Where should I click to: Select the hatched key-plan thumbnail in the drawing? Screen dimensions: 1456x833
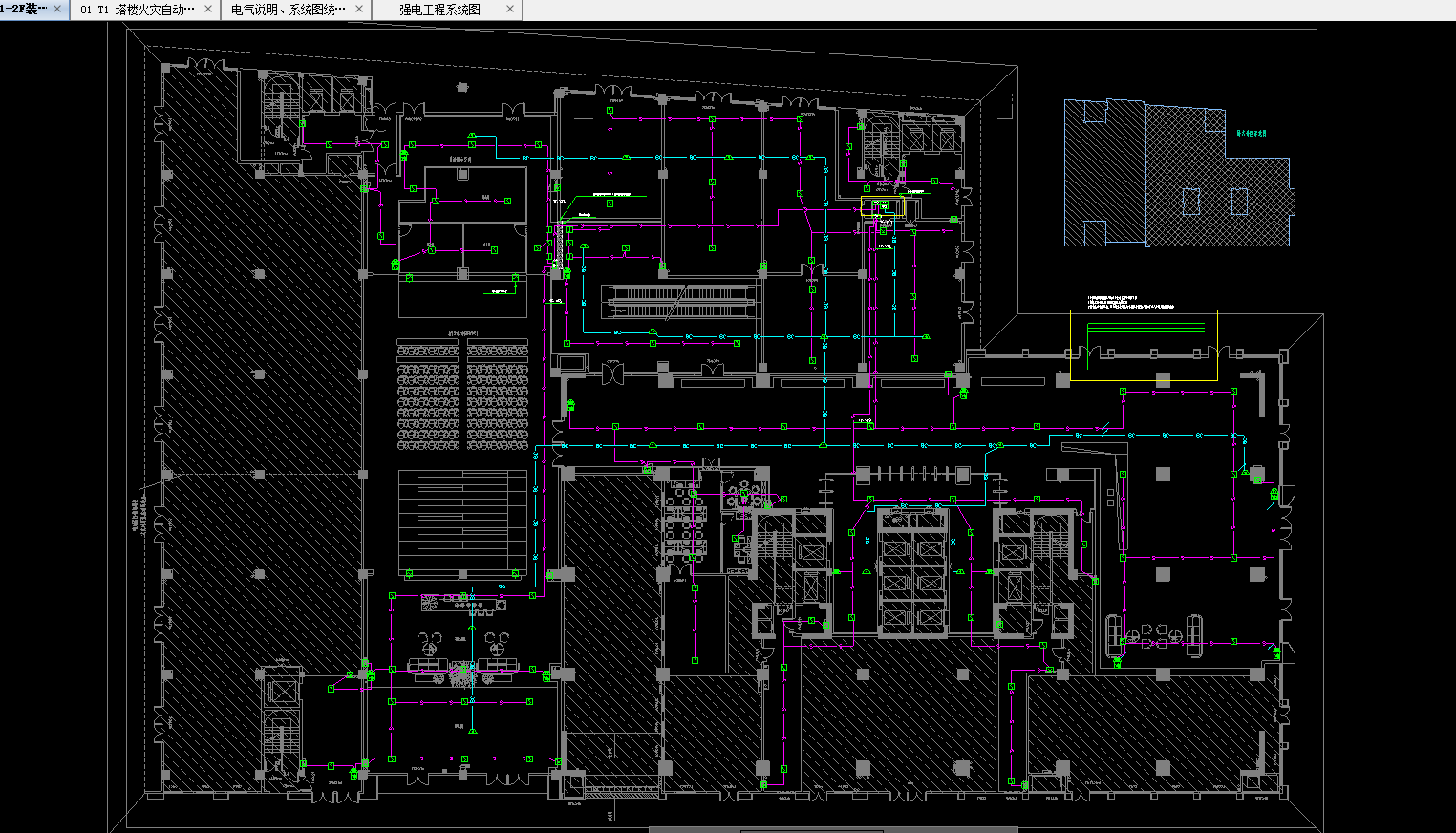(1179, 173)
